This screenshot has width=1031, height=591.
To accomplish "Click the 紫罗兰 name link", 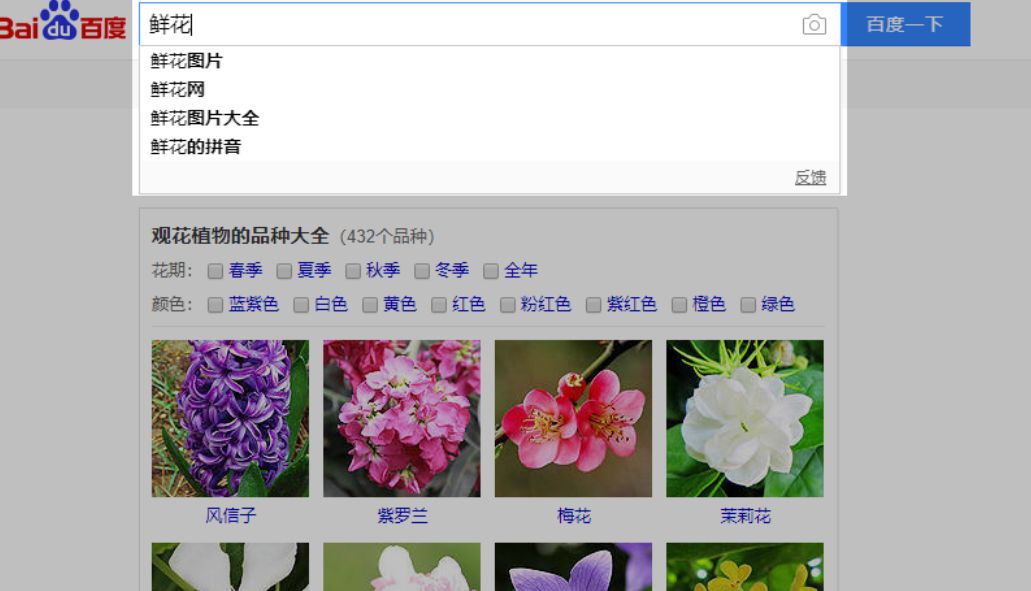I will point(402,515).
